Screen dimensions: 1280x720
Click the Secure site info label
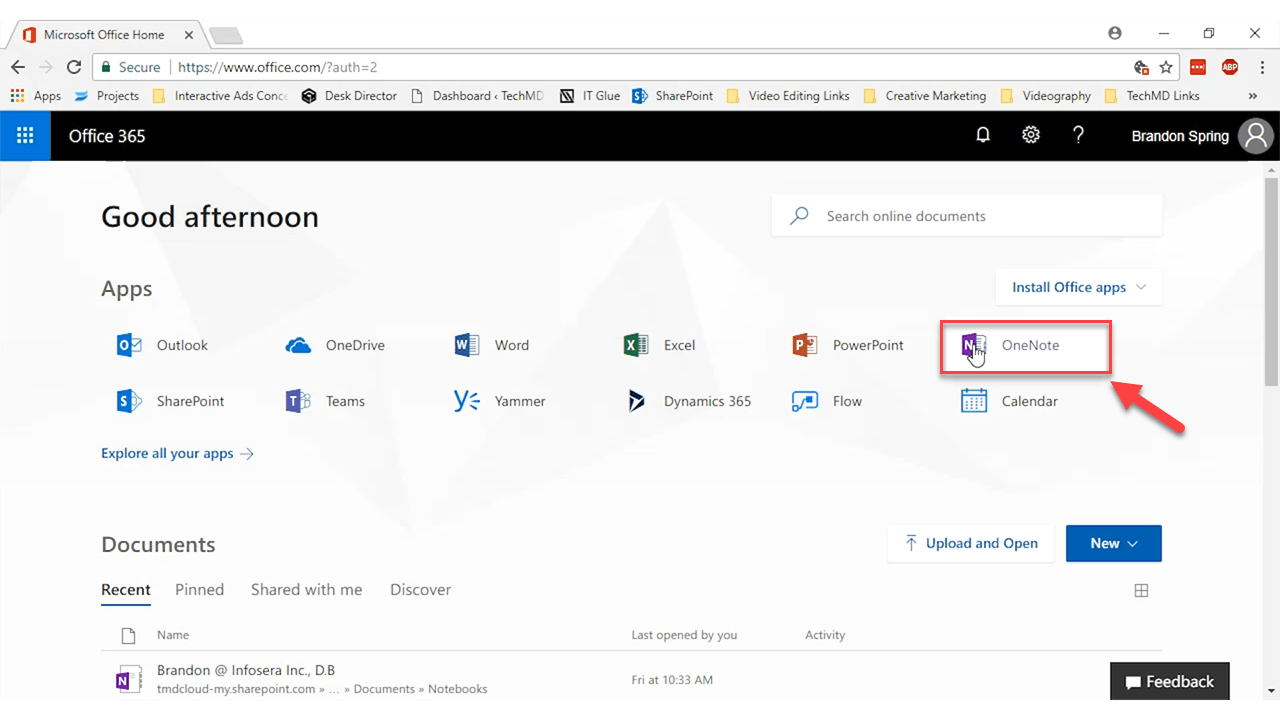(x=130, y=67)
